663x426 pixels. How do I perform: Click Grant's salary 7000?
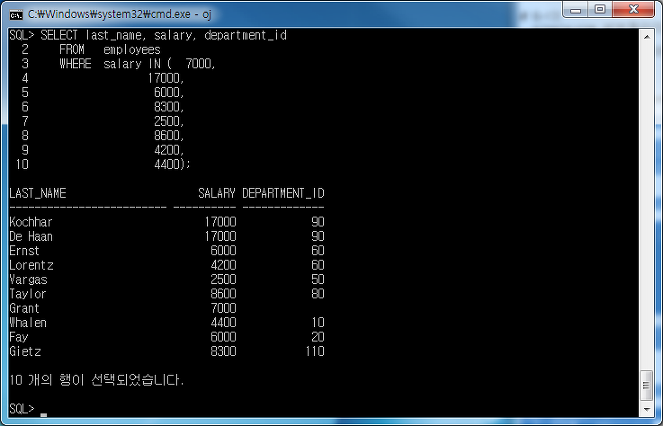coord(223,309)
